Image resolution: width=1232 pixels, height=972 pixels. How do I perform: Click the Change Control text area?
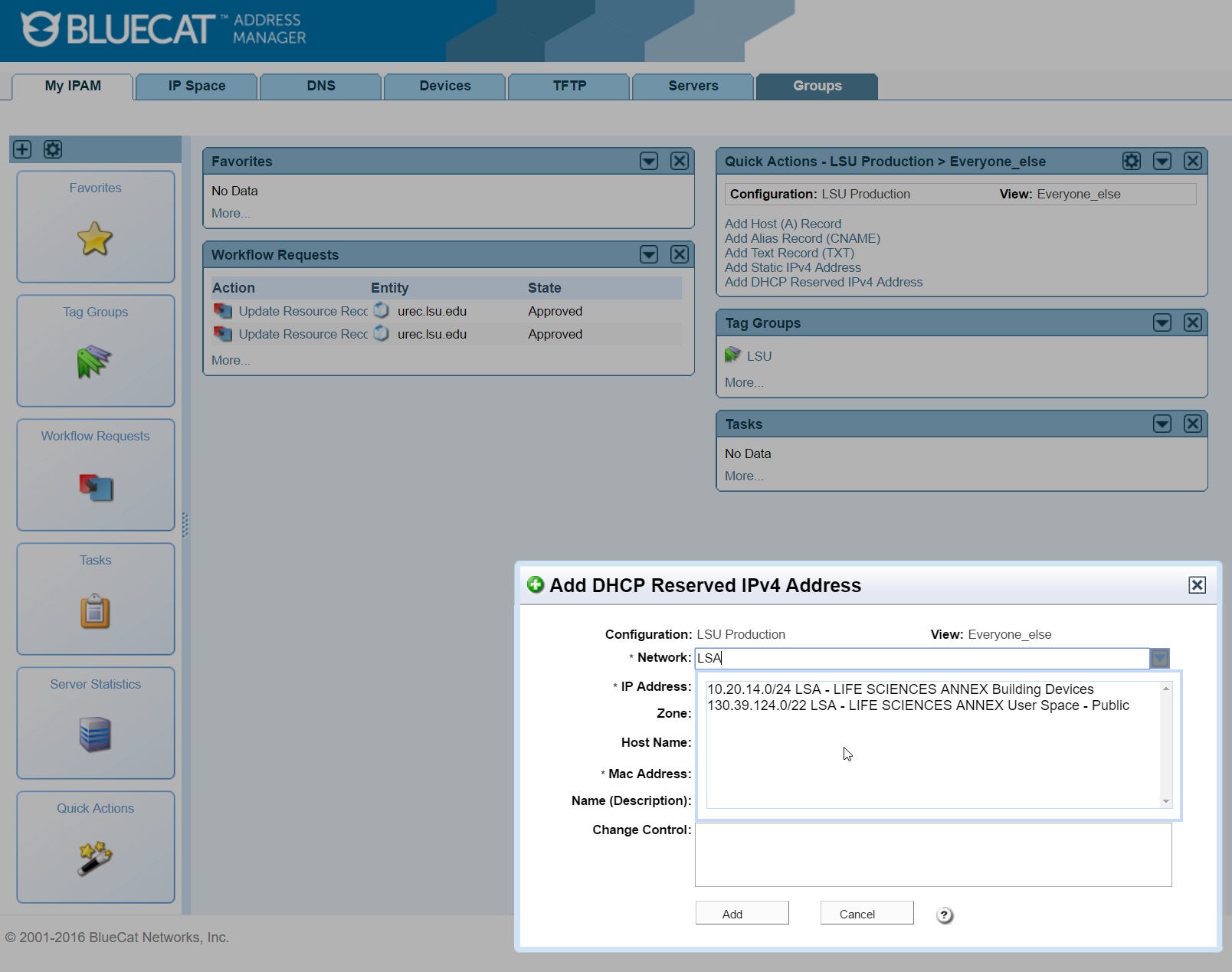tap(933, 855)
